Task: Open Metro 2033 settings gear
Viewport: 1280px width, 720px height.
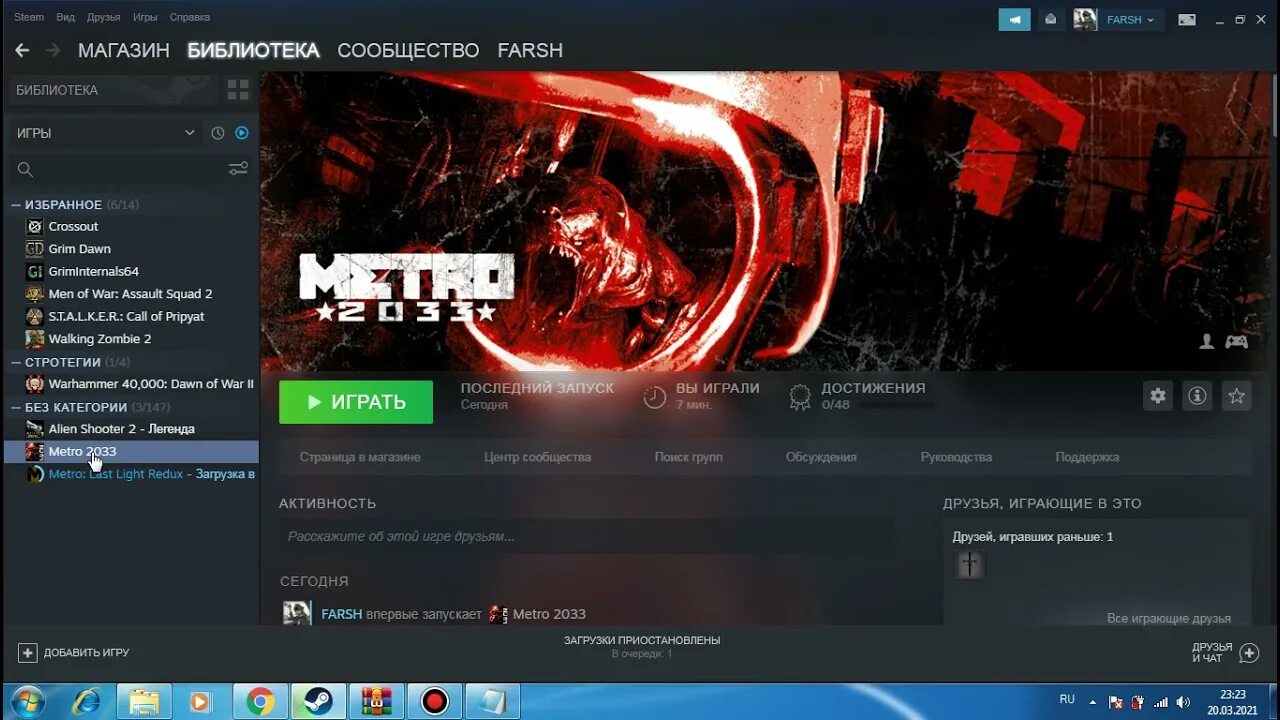Action: click(x=1158, y=396)
